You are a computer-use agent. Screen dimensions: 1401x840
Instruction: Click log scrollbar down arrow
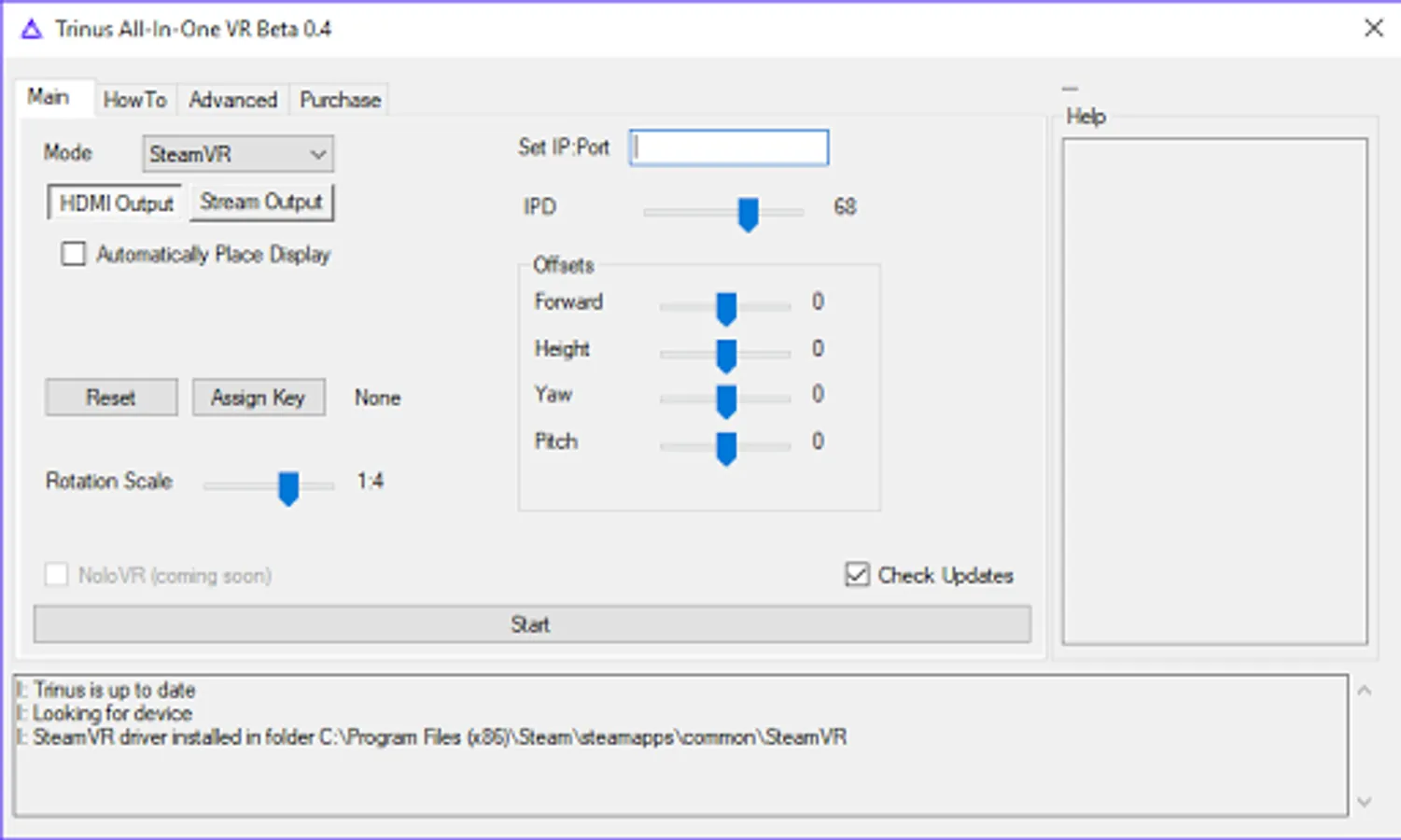tap(1364, 801)
